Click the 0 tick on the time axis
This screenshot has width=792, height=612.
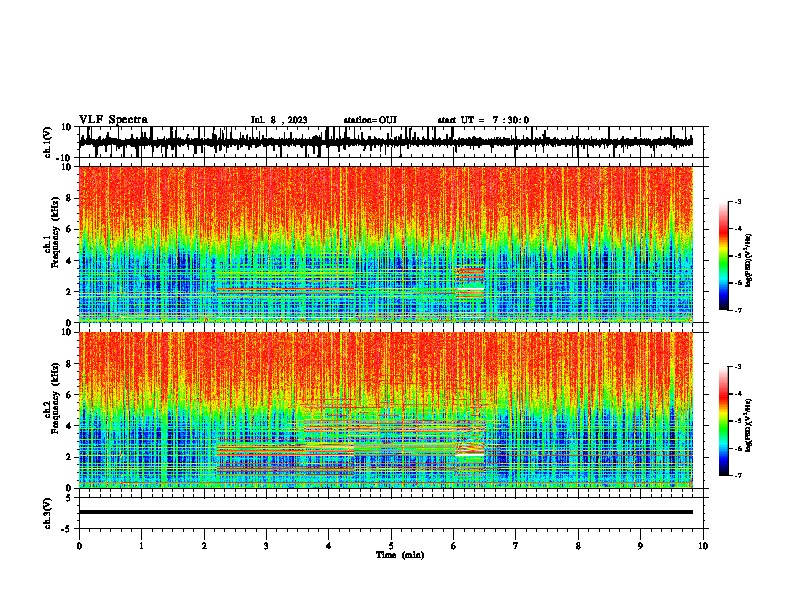tap(79, 546)
